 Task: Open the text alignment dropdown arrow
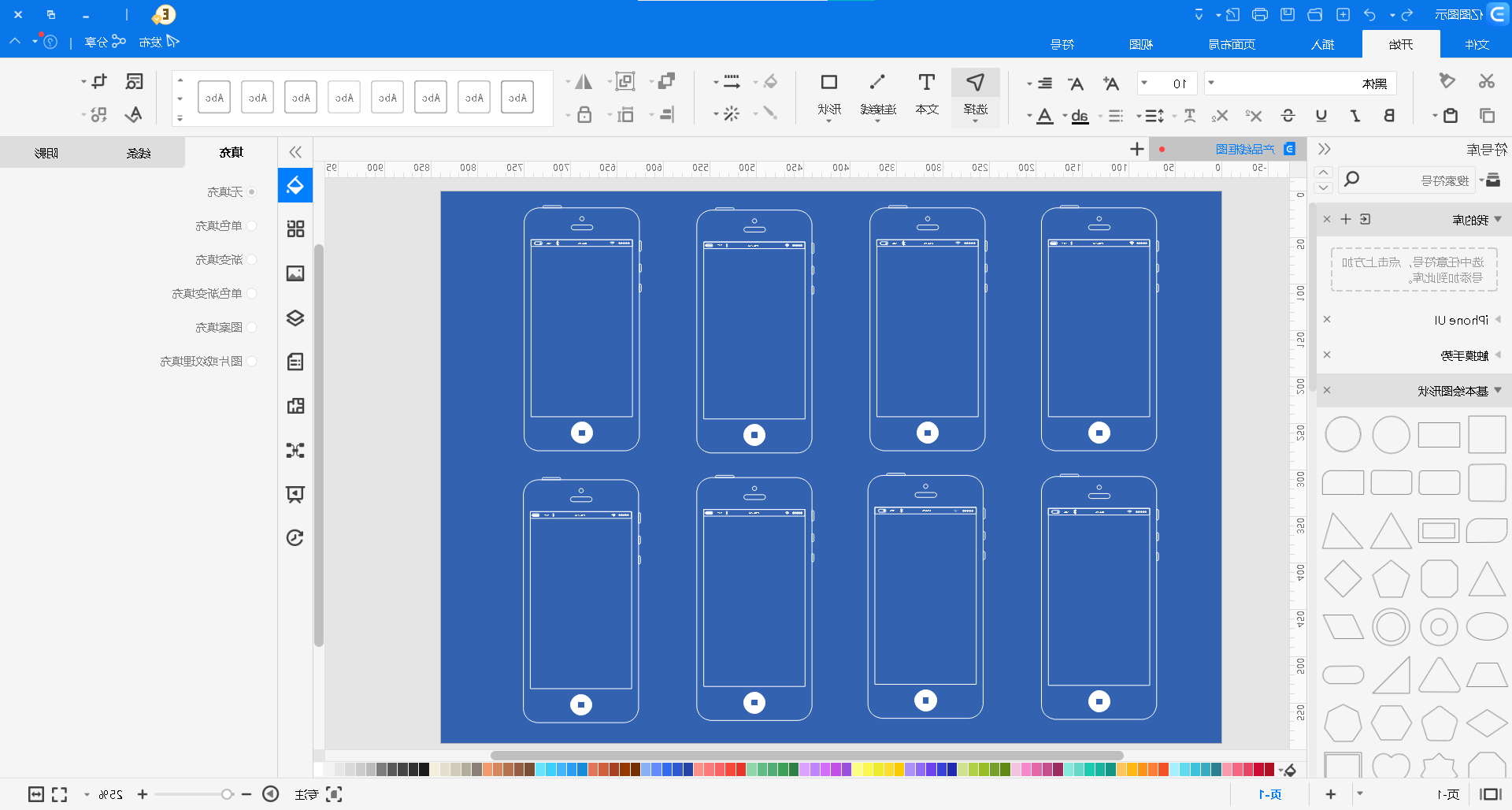[1029, 84]
